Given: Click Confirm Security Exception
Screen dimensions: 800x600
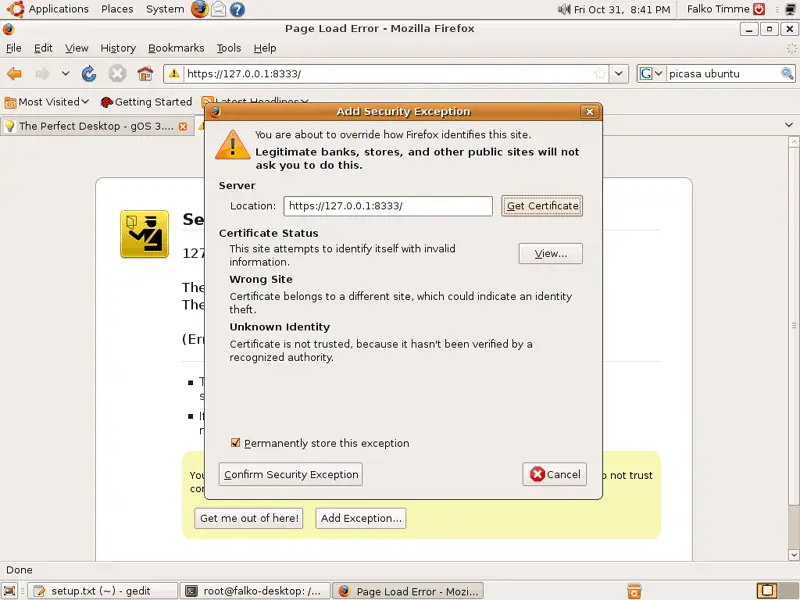Looking at the screenshot, I should tap(291, 474).
